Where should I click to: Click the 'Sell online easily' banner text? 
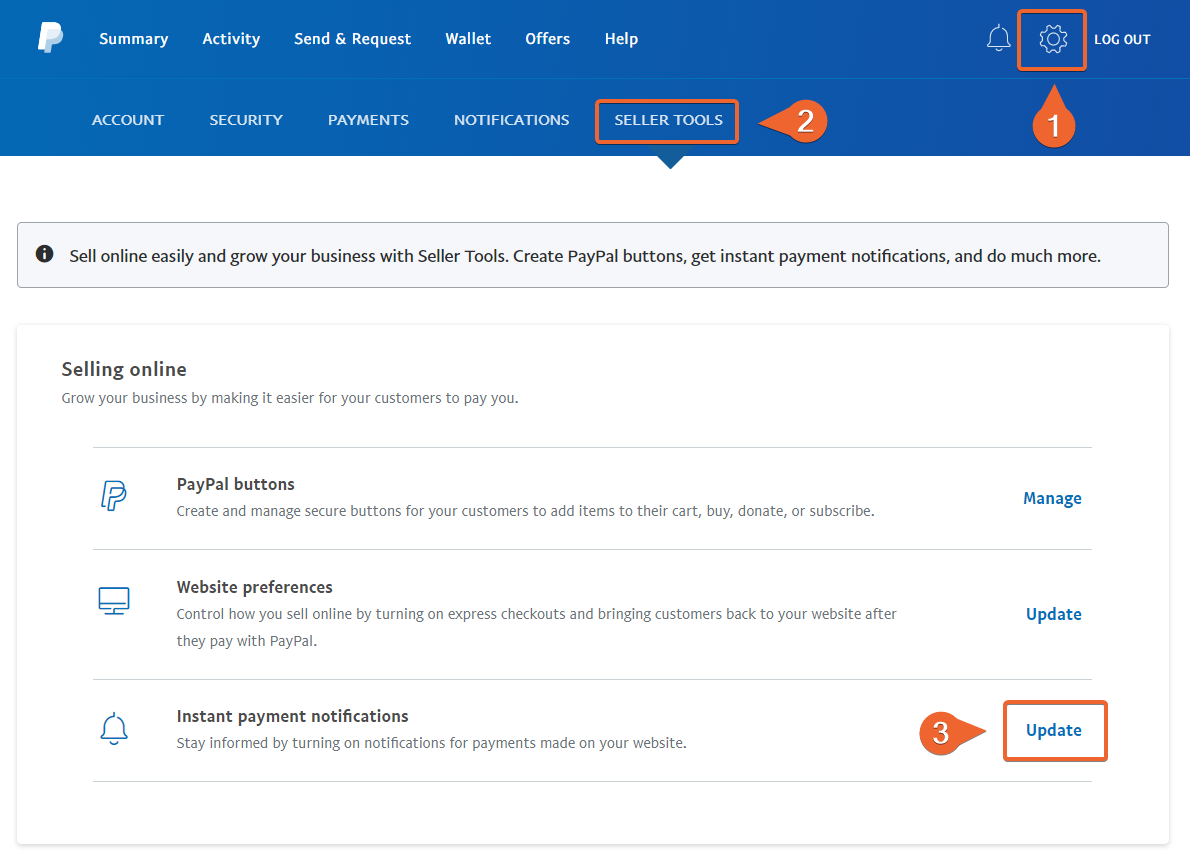tap(585, 256)
